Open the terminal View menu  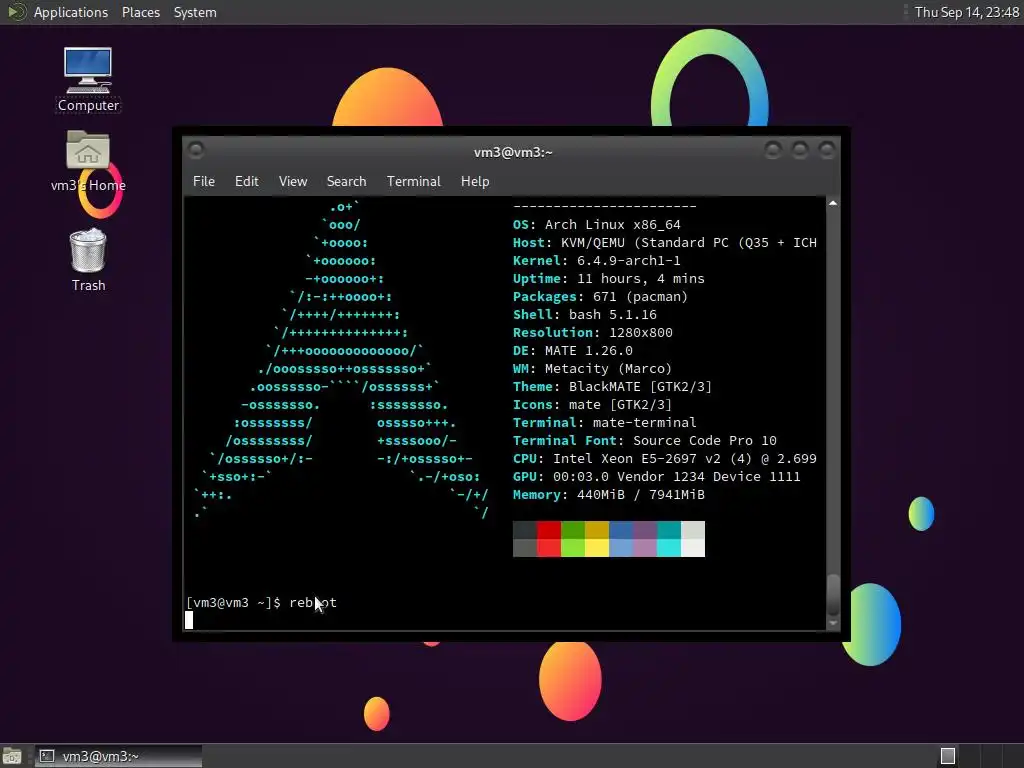pos(293,182)
